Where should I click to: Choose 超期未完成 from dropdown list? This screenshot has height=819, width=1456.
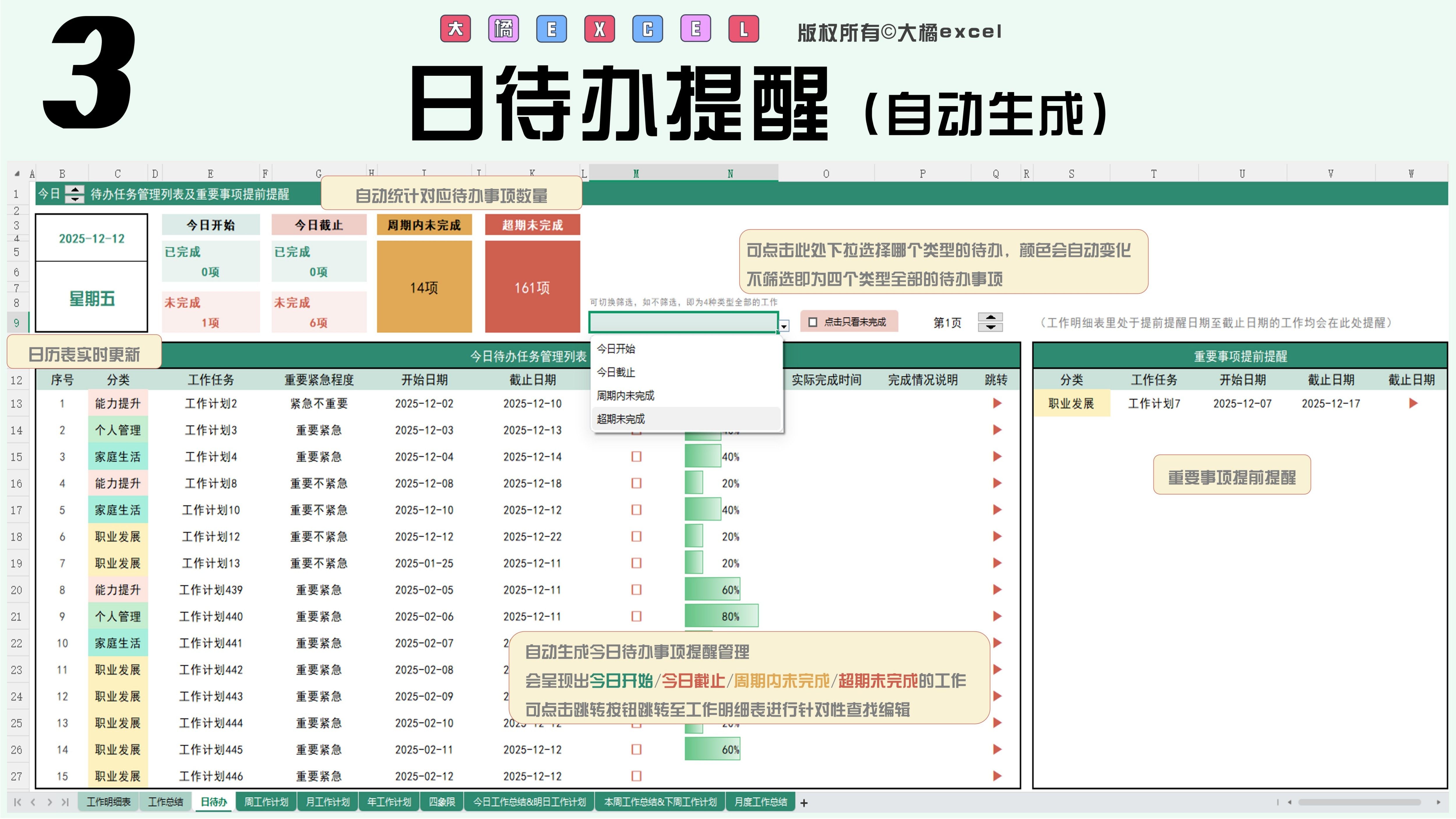[621, 419]
